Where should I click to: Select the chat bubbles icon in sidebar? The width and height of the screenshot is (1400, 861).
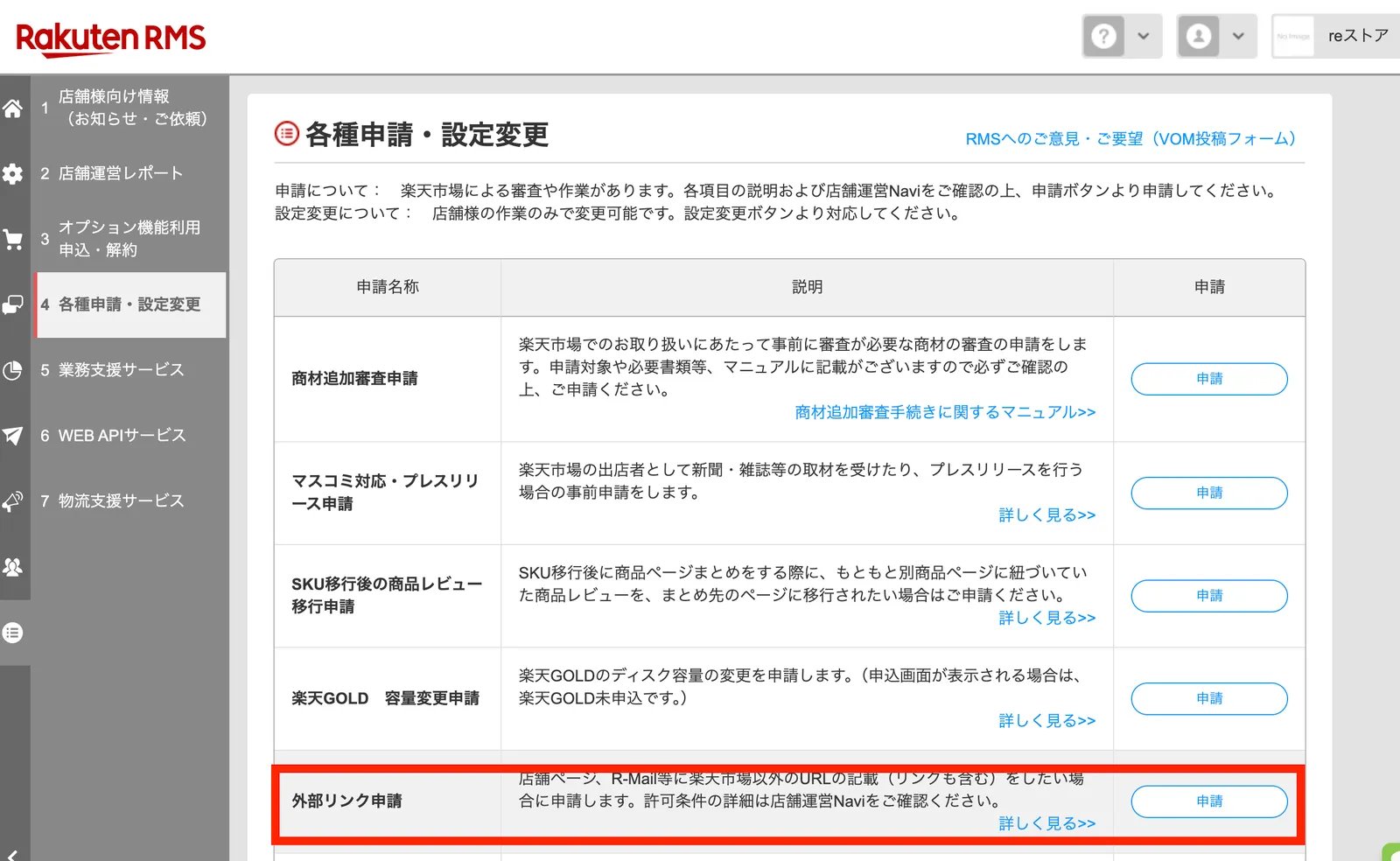[x=12, y=304]
